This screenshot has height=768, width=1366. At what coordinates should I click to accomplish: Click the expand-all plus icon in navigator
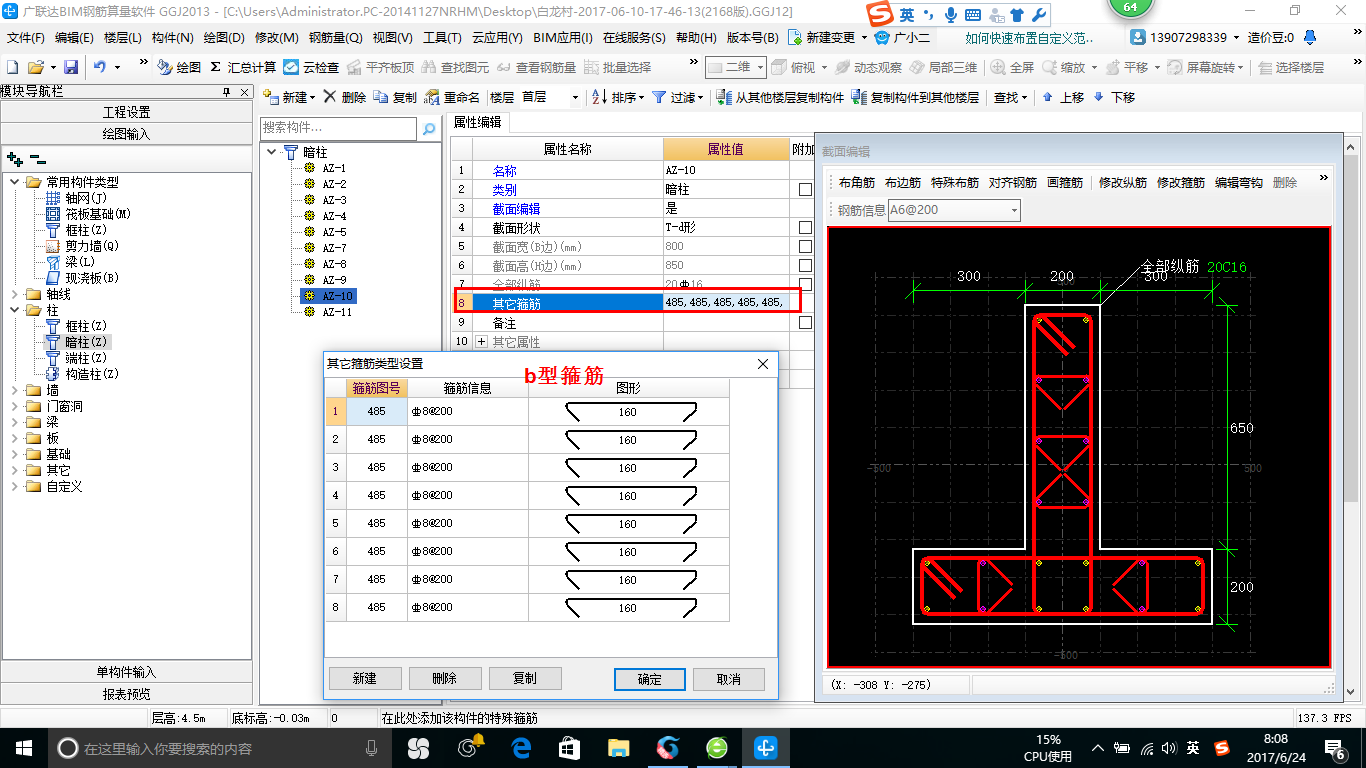[x=14, y=158]
